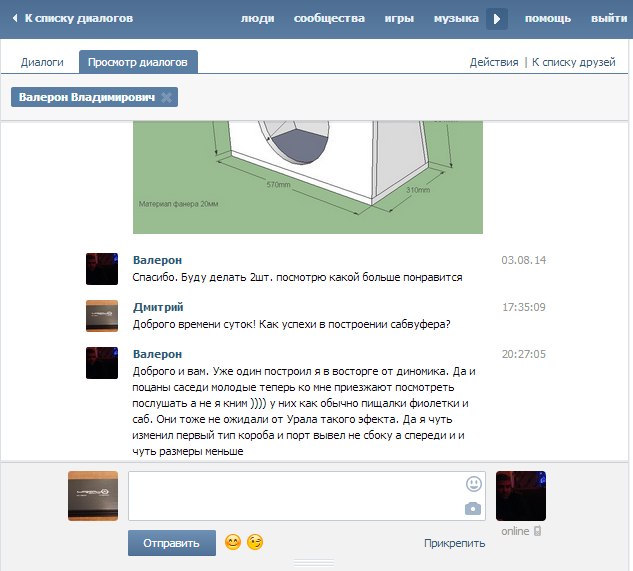The image size is (633, 571).
Task: Focus the message input field
Action: (x=307, y=496)
